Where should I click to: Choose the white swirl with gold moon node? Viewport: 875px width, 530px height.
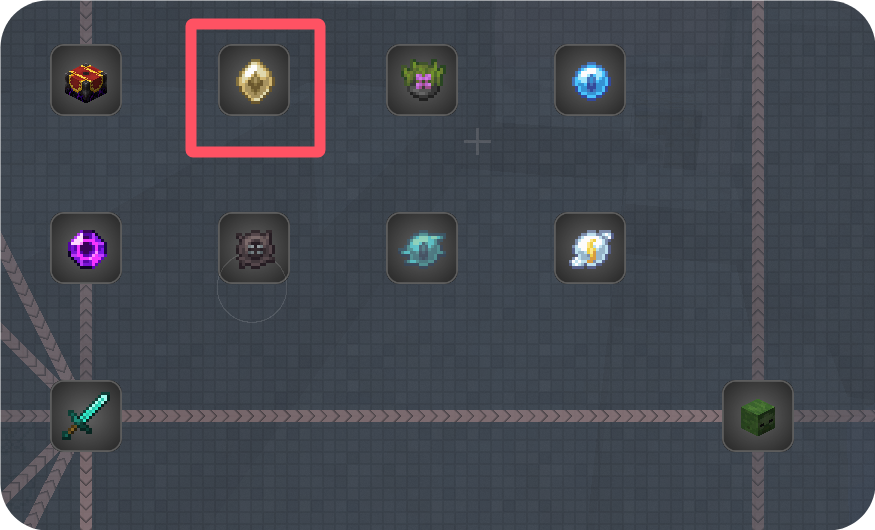[590, 248]
